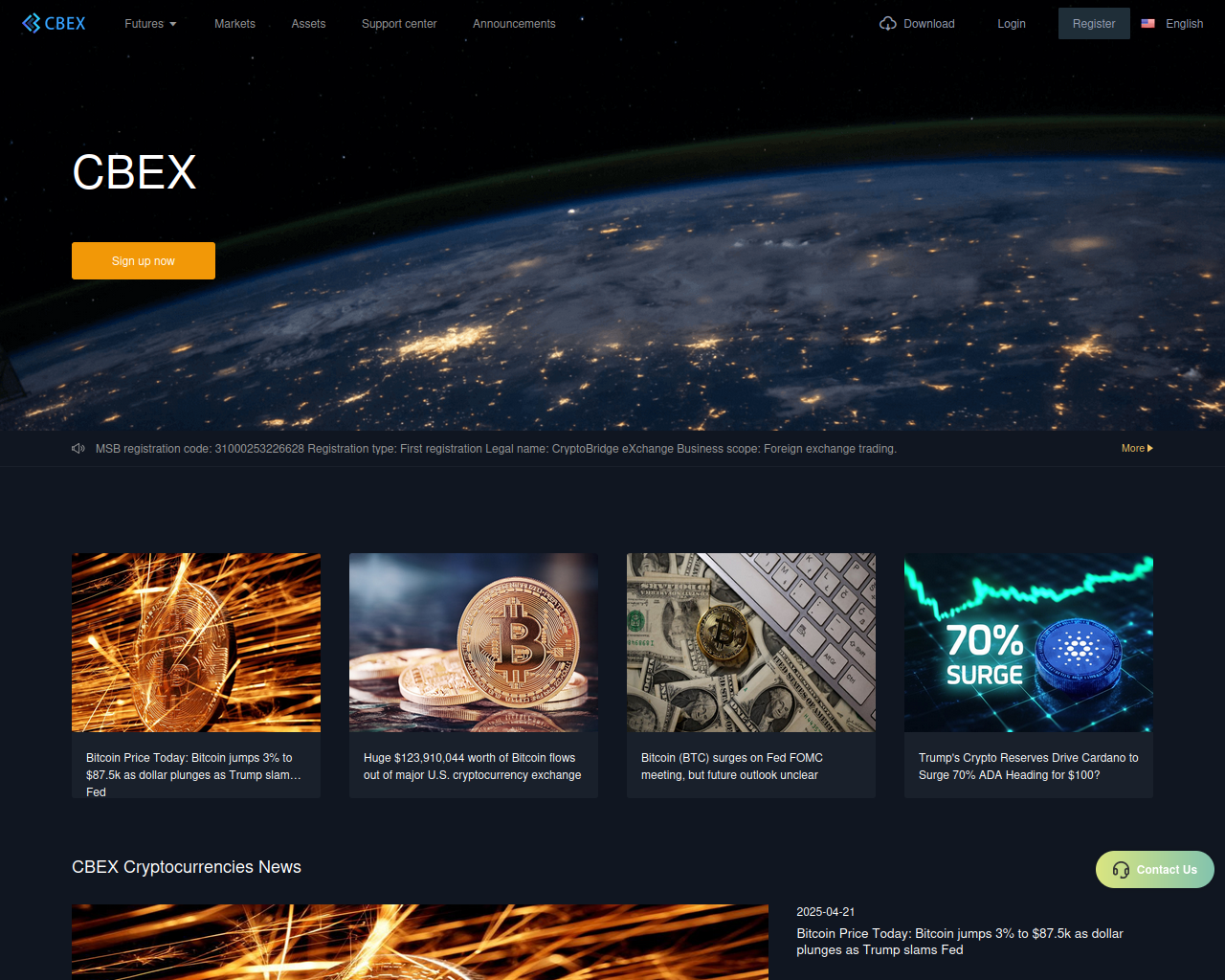This screenshot has width=1225, height=980.
Task: Click the 2025-04-21 news date
Action: click(826, 912)
